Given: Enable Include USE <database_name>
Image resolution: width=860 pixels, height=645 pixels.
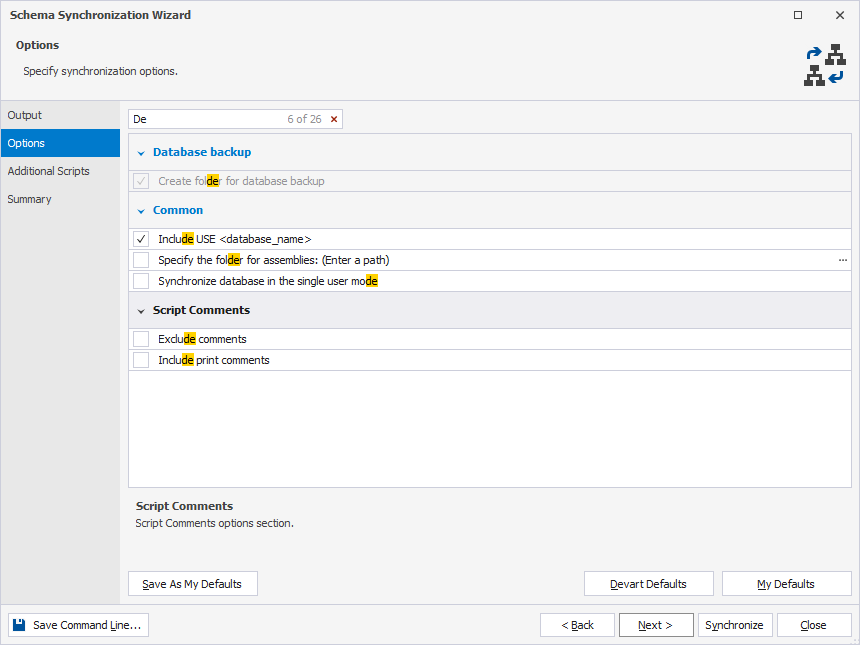Looking at the screenshot, I should (x=140, y=239).
